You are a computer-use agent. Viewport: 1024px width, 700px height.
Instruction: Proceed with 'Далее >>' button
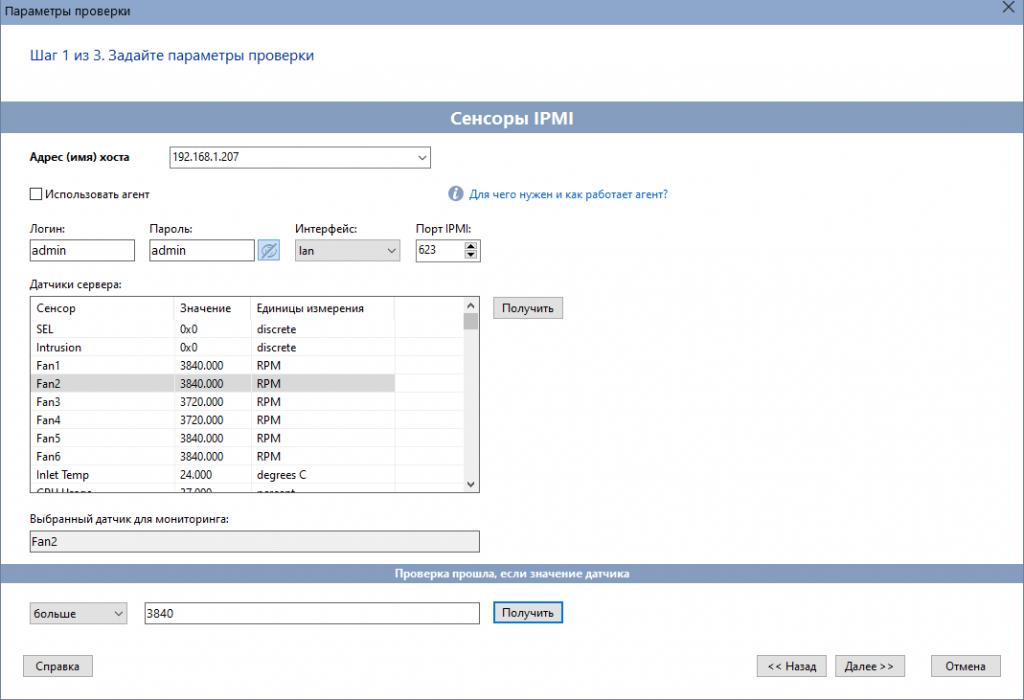click(869, 666)
